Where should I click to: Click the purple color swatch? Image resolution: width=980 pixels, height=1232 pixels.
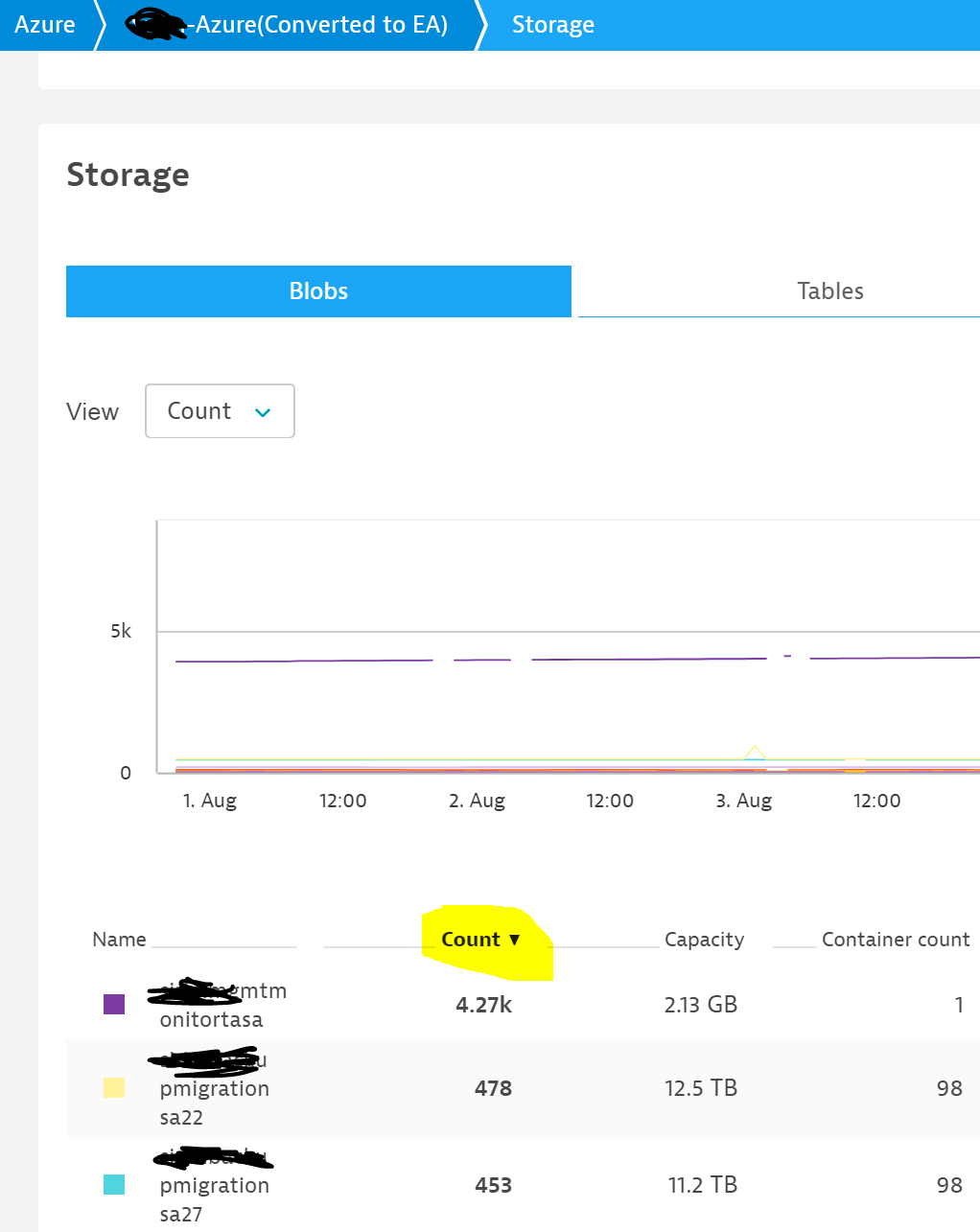[114, 1005]
